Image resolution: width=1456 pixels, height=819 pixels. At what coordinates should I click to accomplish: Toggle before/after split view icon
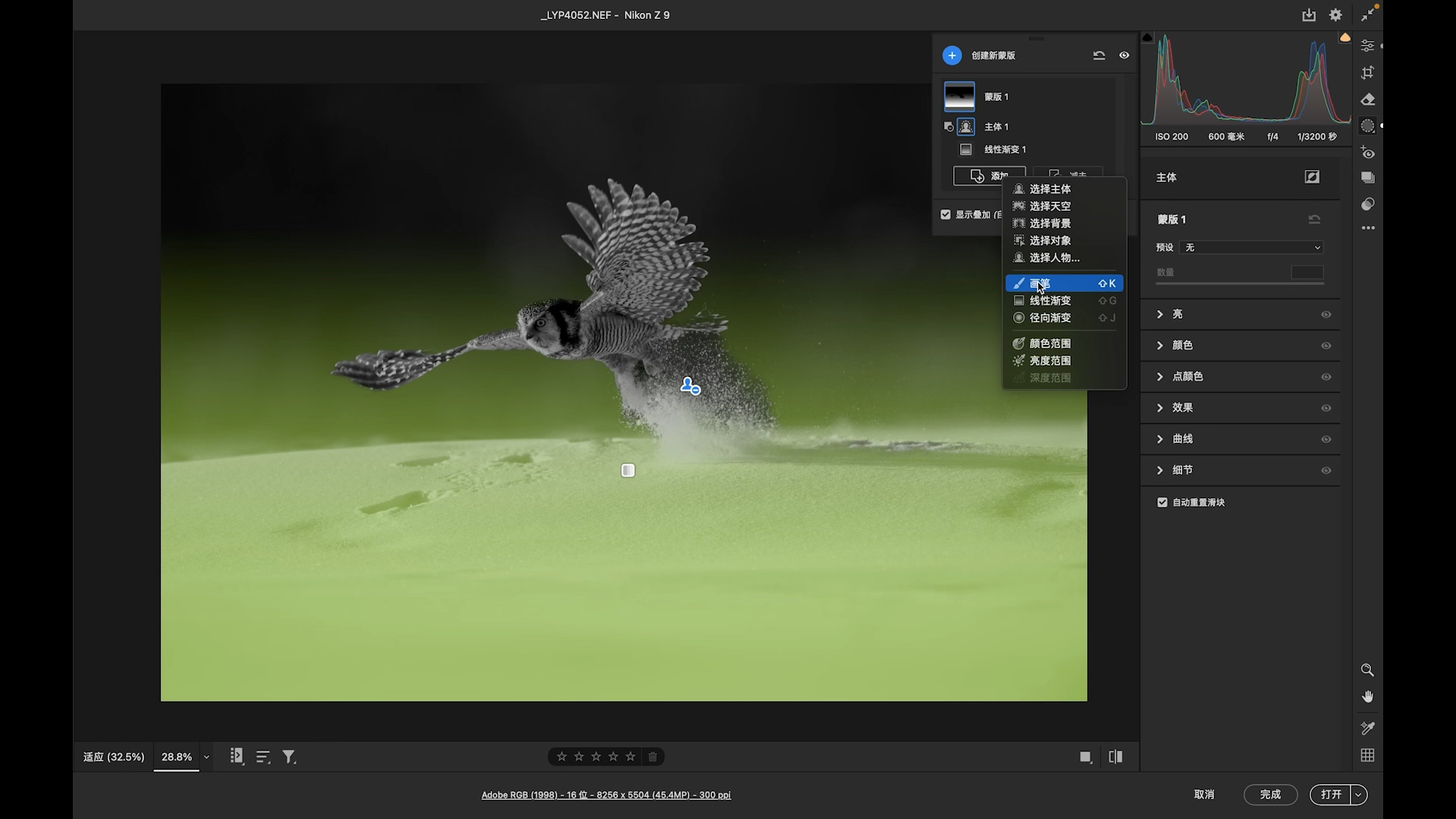click(x=1116, y=757)
